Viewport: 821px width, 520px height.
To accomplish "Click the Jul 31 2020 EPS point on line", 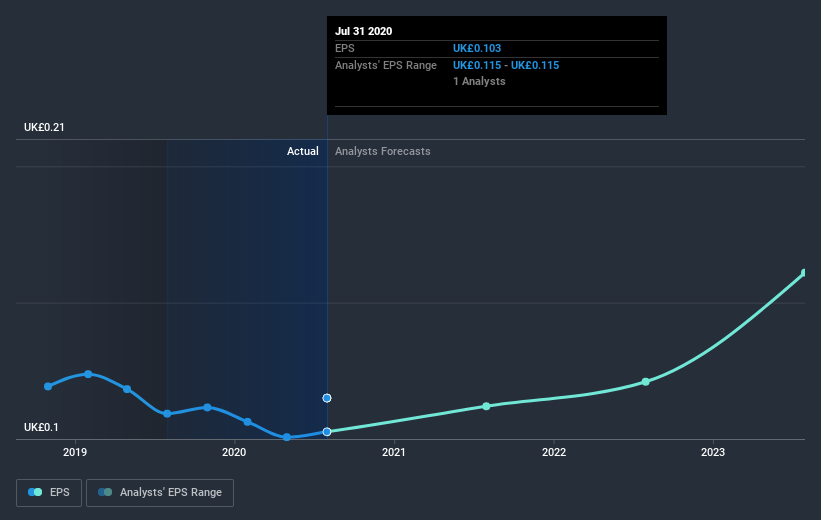I will pyautogui.click(x=327, y=432).
